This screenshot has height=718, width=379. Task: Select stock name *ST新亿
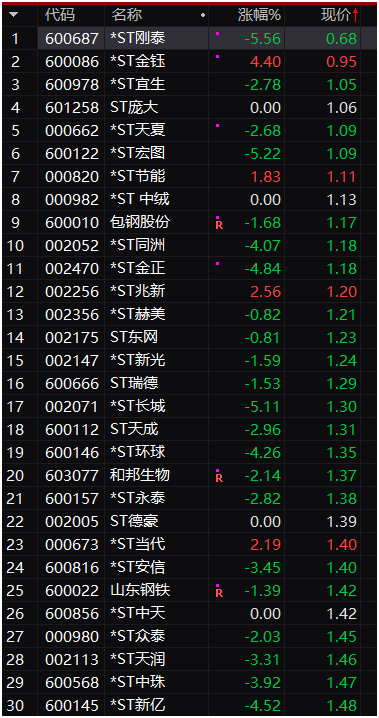click(137, 705)
